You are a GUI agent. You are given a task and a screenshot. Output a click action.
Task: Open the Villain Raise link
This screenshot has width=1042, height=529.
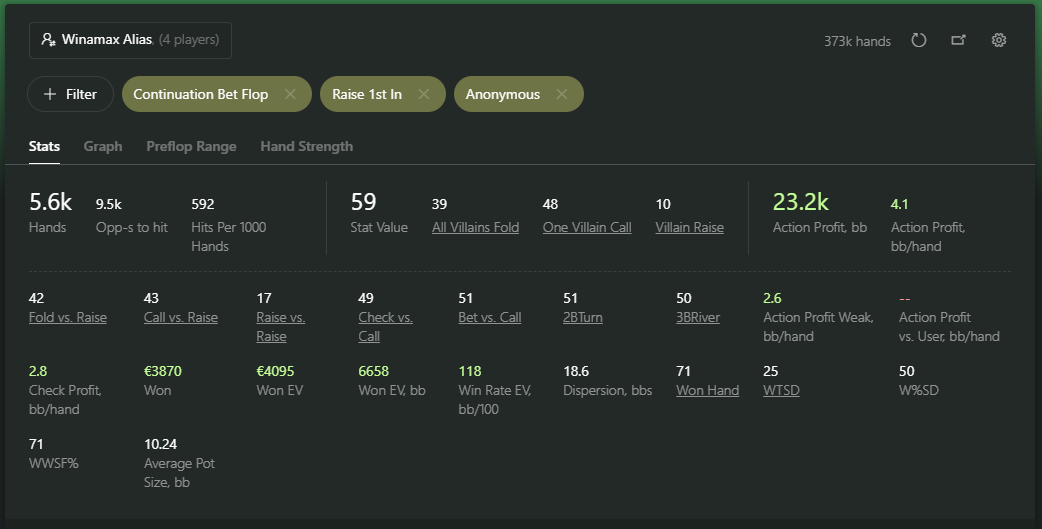[689, 227]
